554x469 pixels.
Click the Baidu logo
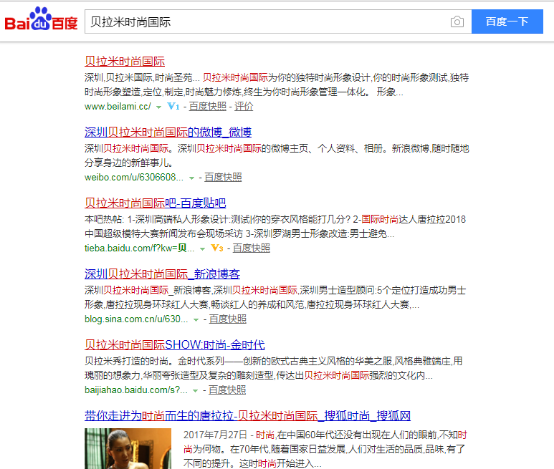pyautogui.click(x=41, y=19)
